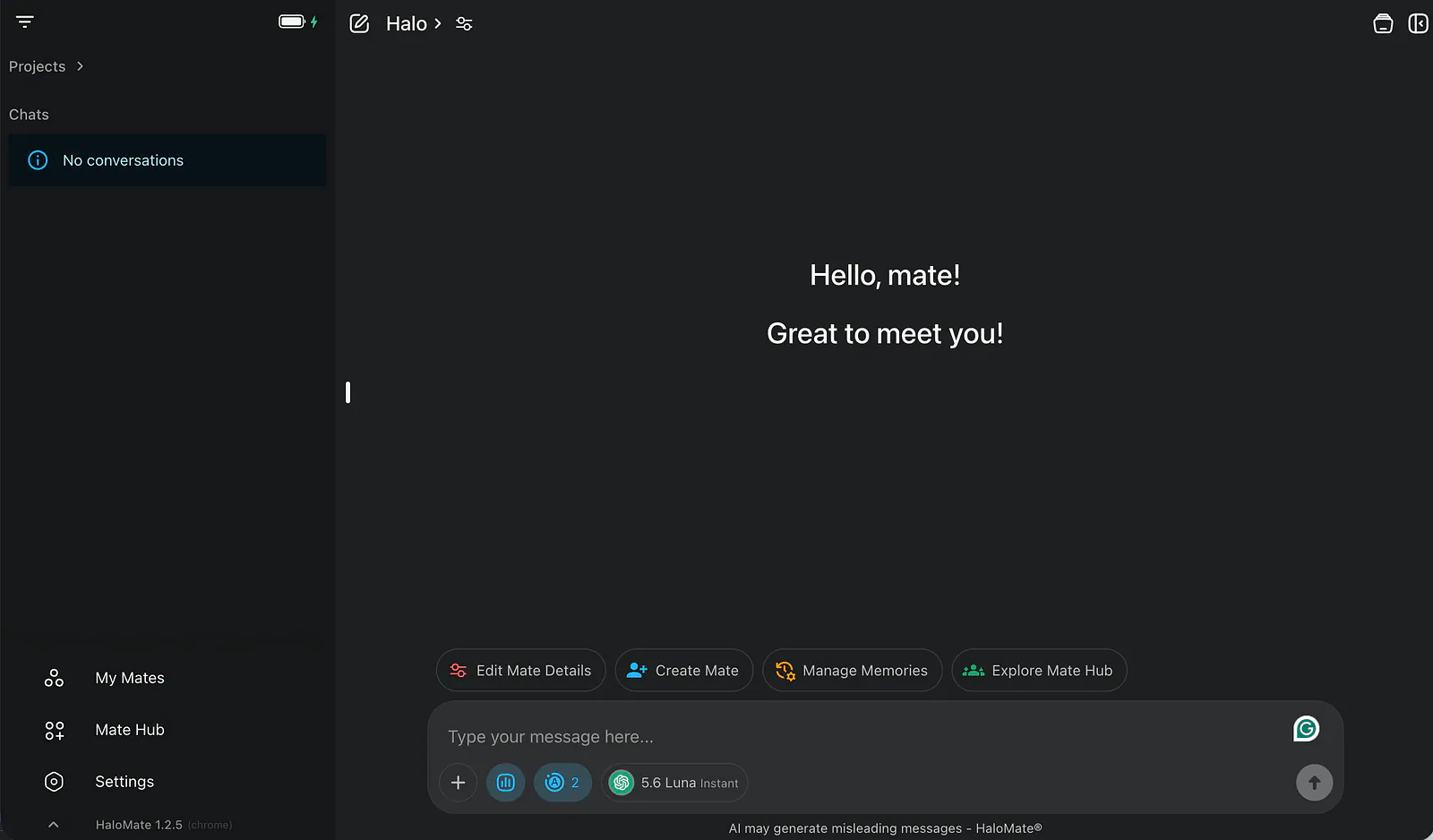Focus the message input field

860,736
